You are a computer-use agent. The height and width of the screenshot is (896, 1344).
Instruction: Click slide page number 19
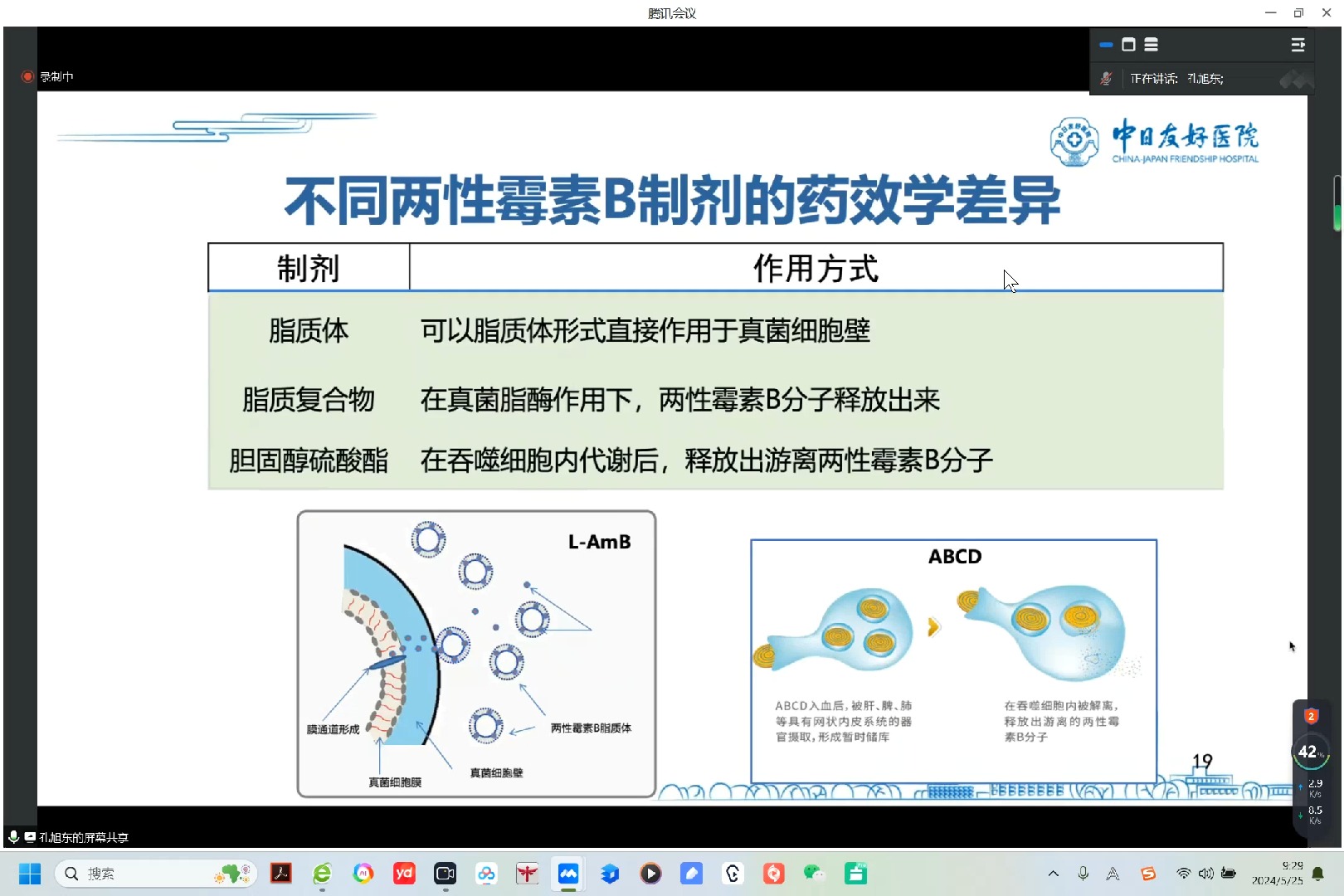[x=1202, y=761]
